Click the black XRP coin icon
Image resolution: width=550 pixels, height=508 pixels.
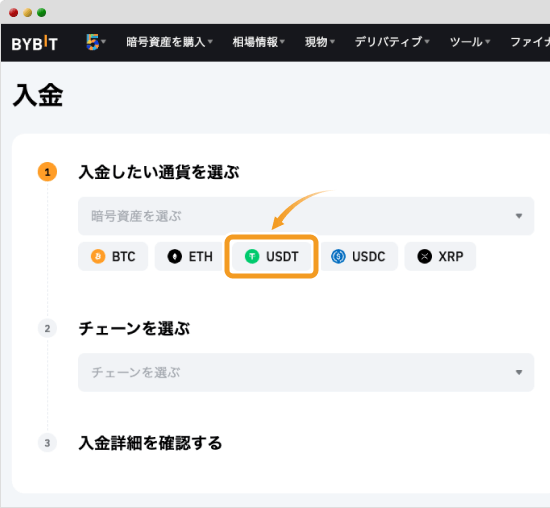424,256
